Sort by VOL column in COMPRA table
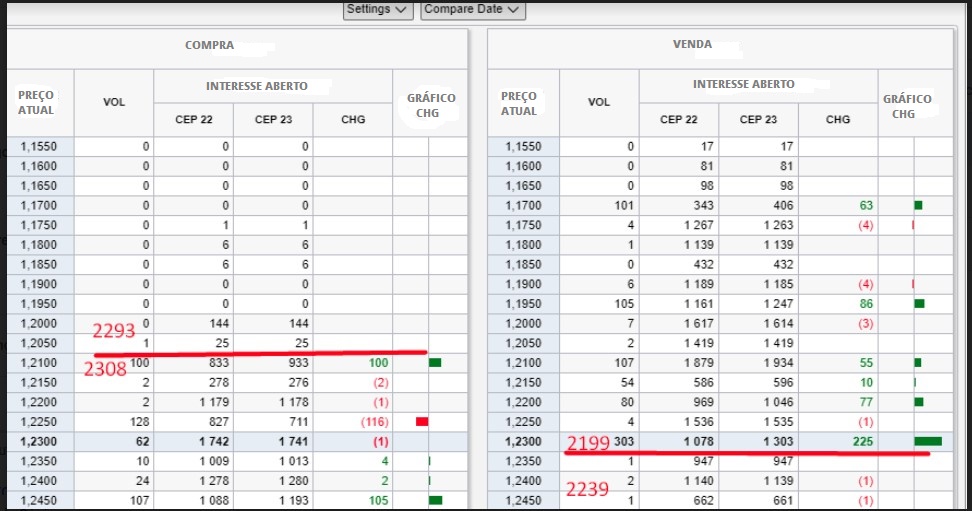 click(114, 102)
